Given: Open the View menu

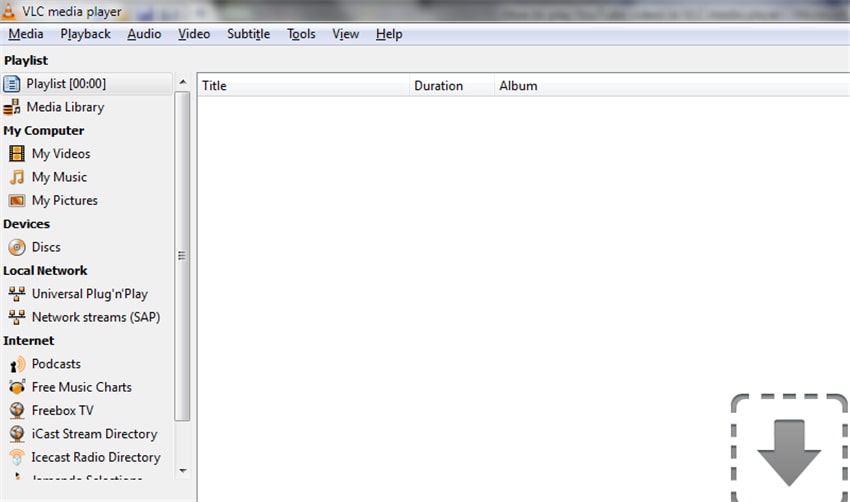Looking at the screenshot, I should [x=345, y=34].
